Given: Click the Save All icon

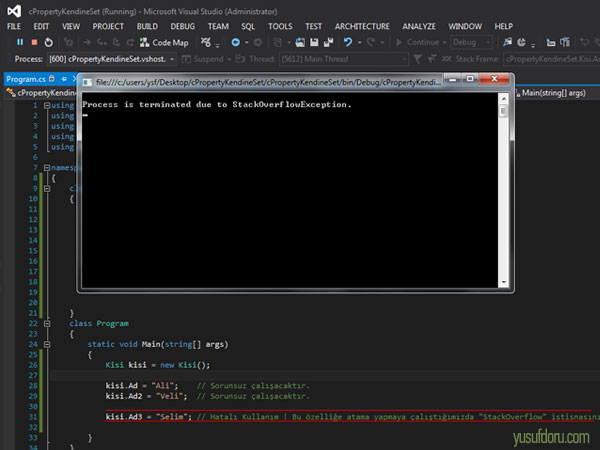Looking at the screenshot, I should [x=328, y=42].
